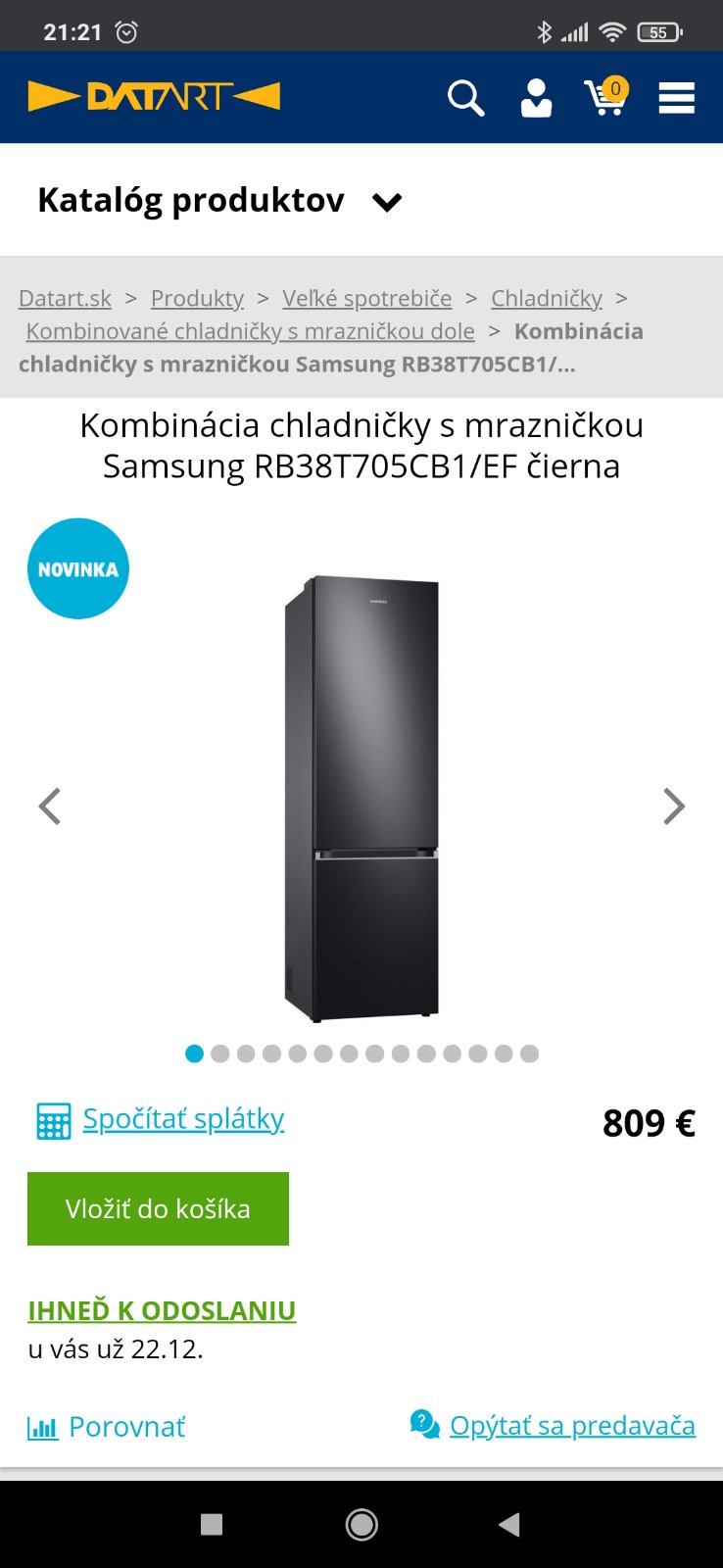This screenshot has height=1568, width=723.
Task: Open the search magnifier icon
Action: tap(465, 98)
